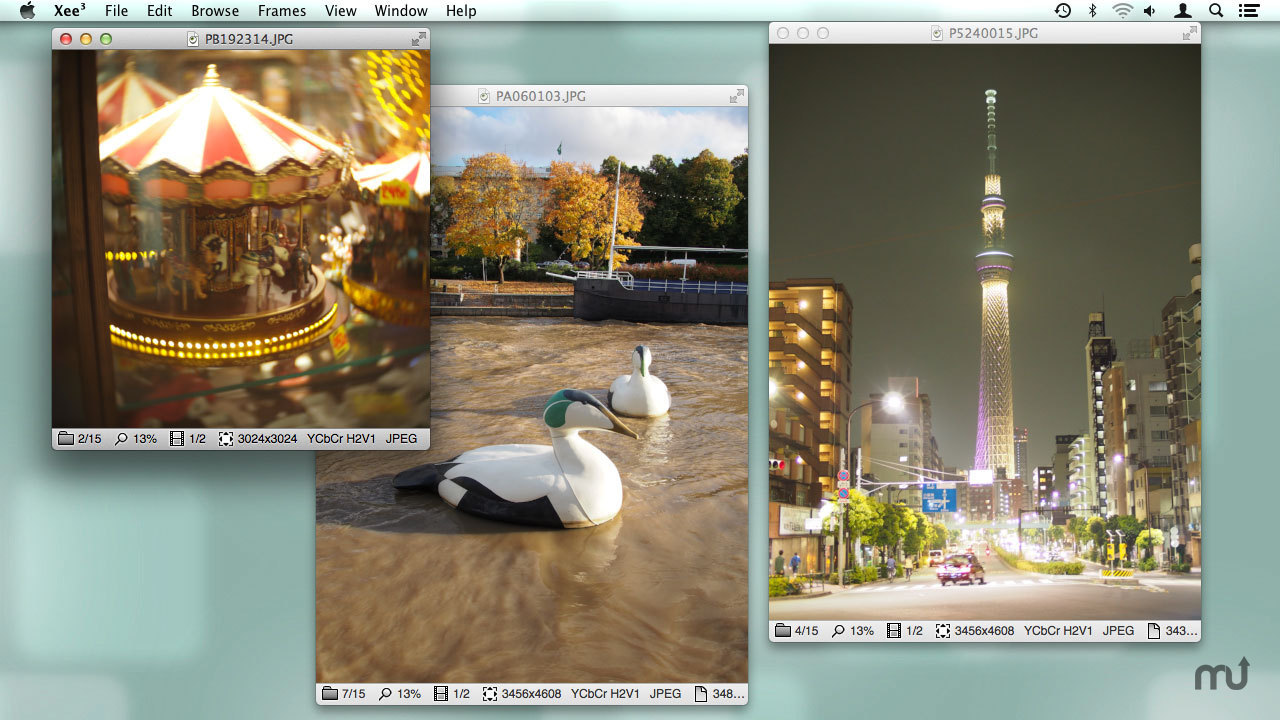This screenshot has height=720, width=1280.
Task: Open Notification Center from menu bar
Action: click(x=1248, y=11)
